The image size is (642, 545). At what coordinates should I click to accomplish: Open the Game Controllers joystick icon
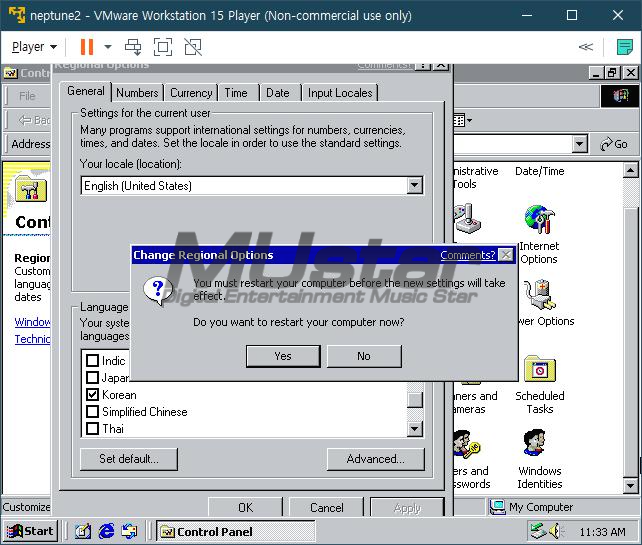467,218
